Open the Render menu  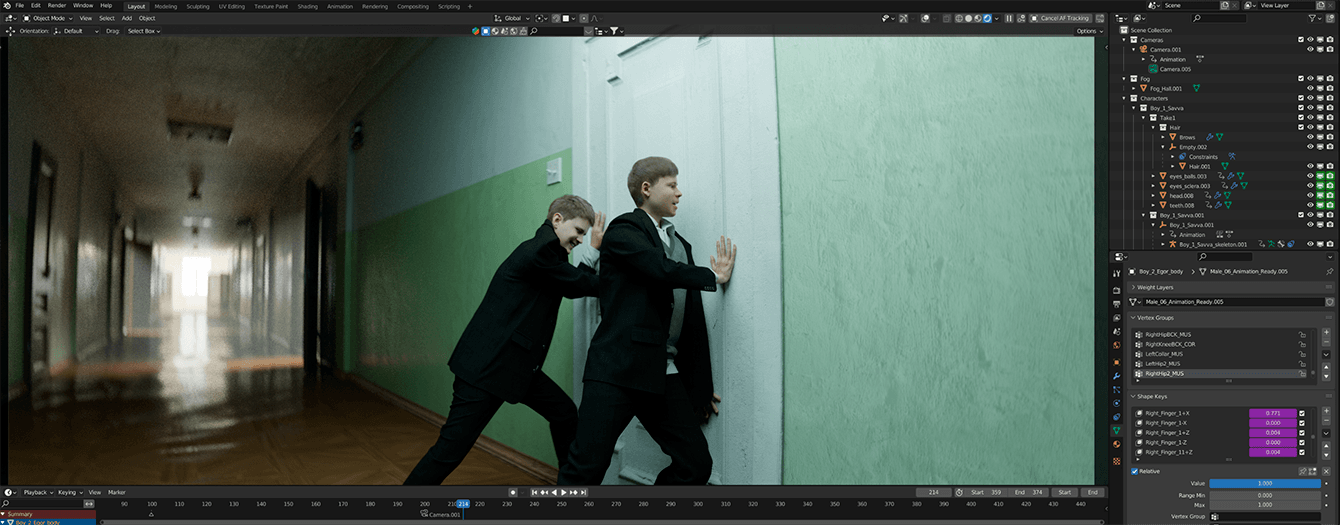57,6
